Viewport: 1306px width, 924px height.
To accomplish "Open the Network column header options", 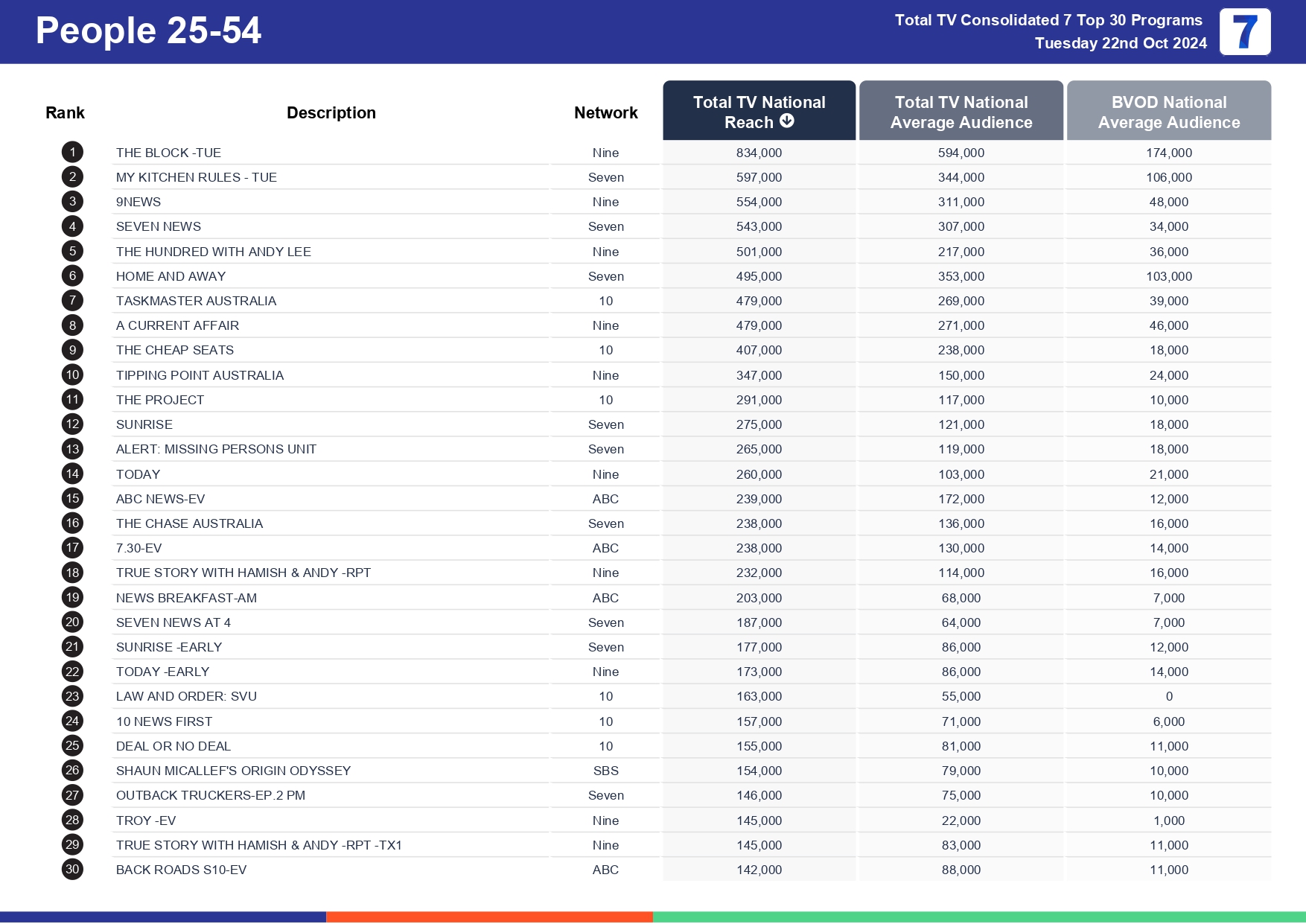I will point(605,112).
